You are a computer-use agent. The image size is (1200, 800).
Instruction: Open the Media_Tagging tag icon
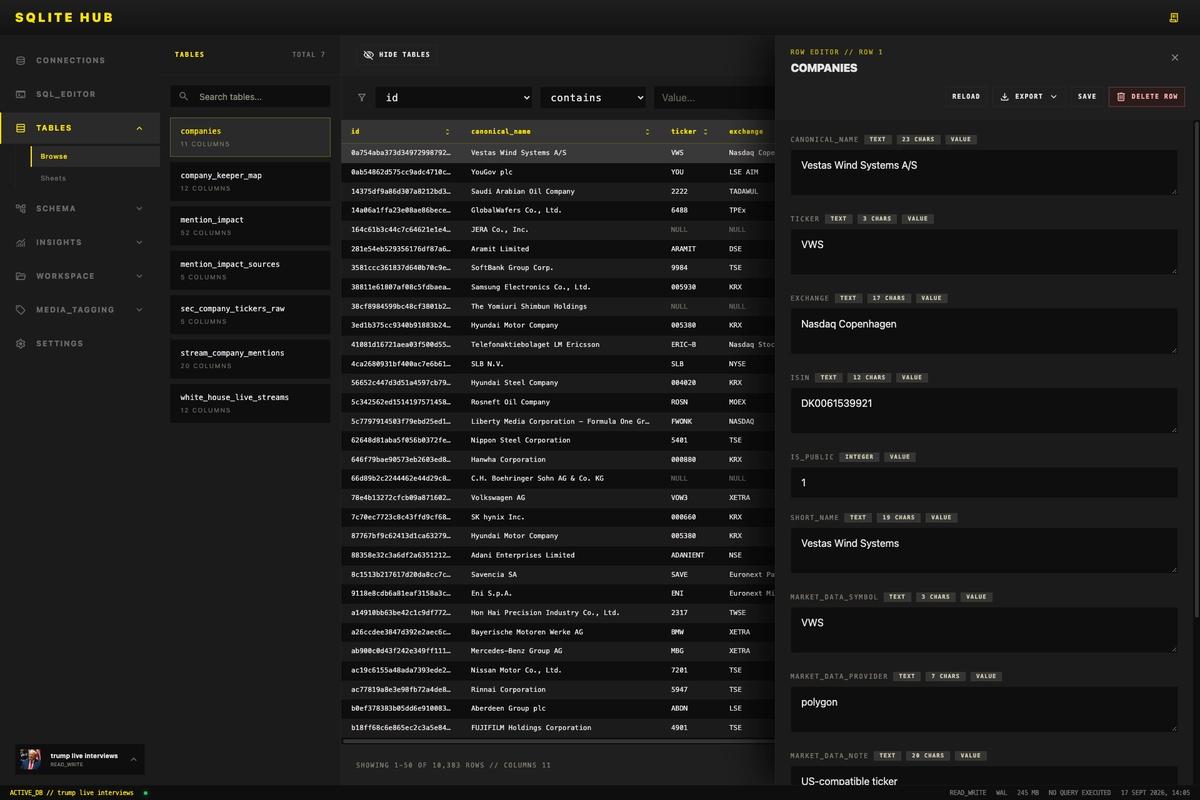tap(21, 310)
